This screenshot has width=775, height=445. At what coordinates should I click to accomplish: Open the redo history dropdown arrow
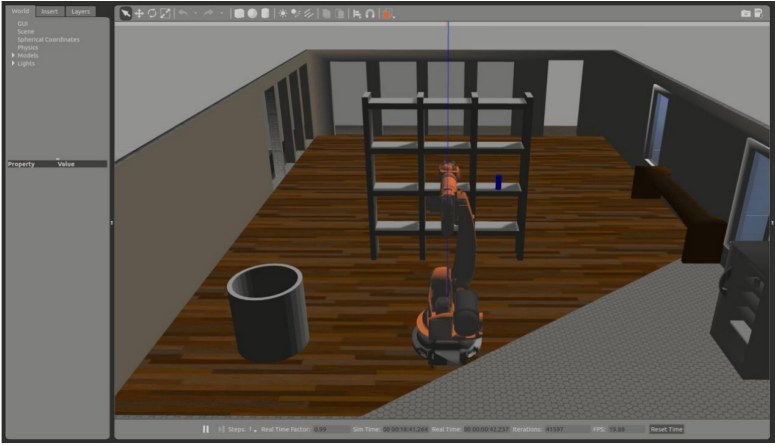pyautogui.click(x=221, y=13)
